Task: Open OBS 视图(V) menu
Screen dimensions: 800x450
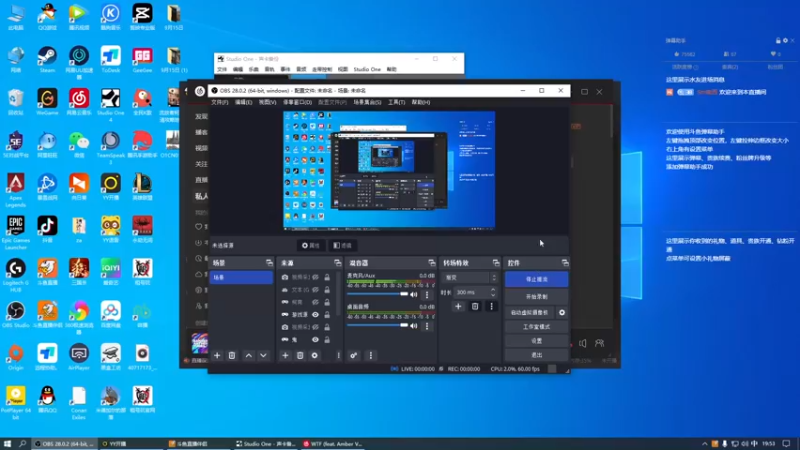Action: tap(267, 102)
